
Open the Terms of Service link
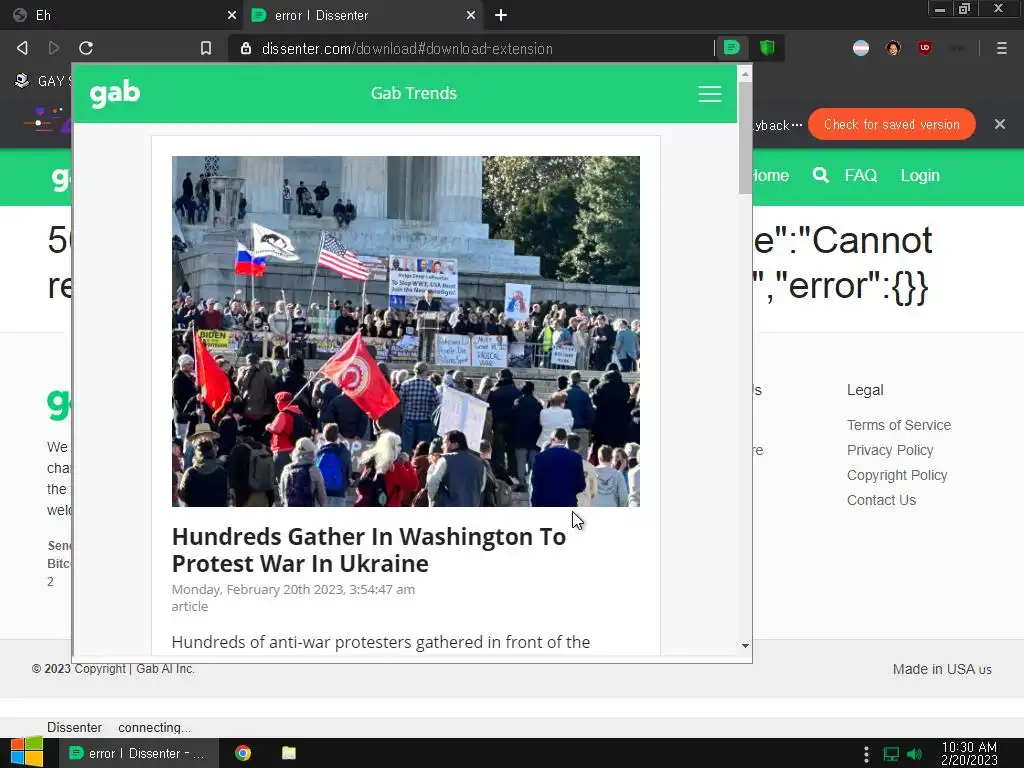[899, 425]
